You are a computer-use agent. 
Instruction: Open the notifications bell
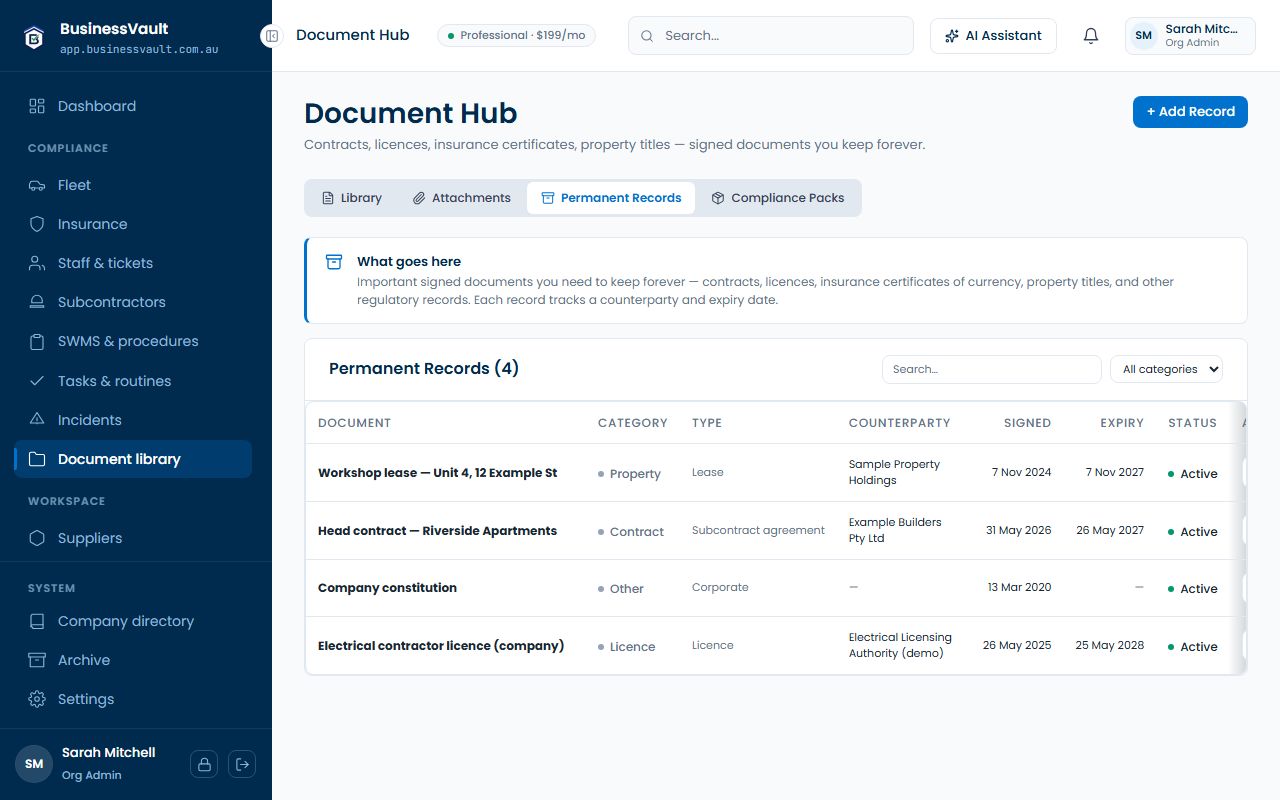point(1091,36)
